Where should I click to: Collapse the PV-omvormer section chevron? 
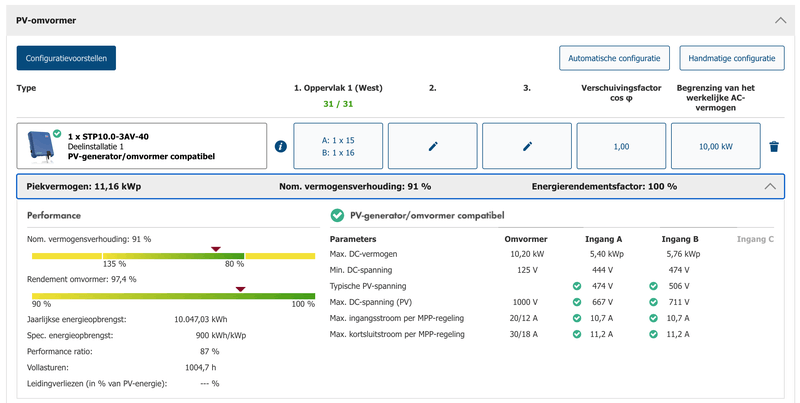tap(779, 19)
